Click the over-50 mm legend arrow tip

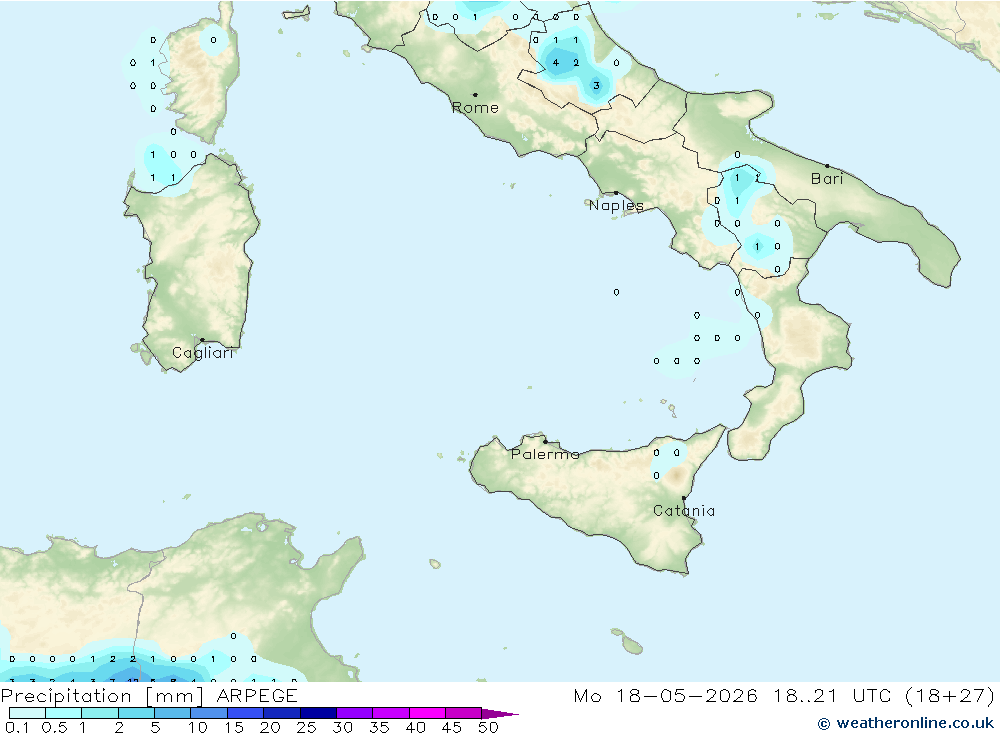[500, 714]
